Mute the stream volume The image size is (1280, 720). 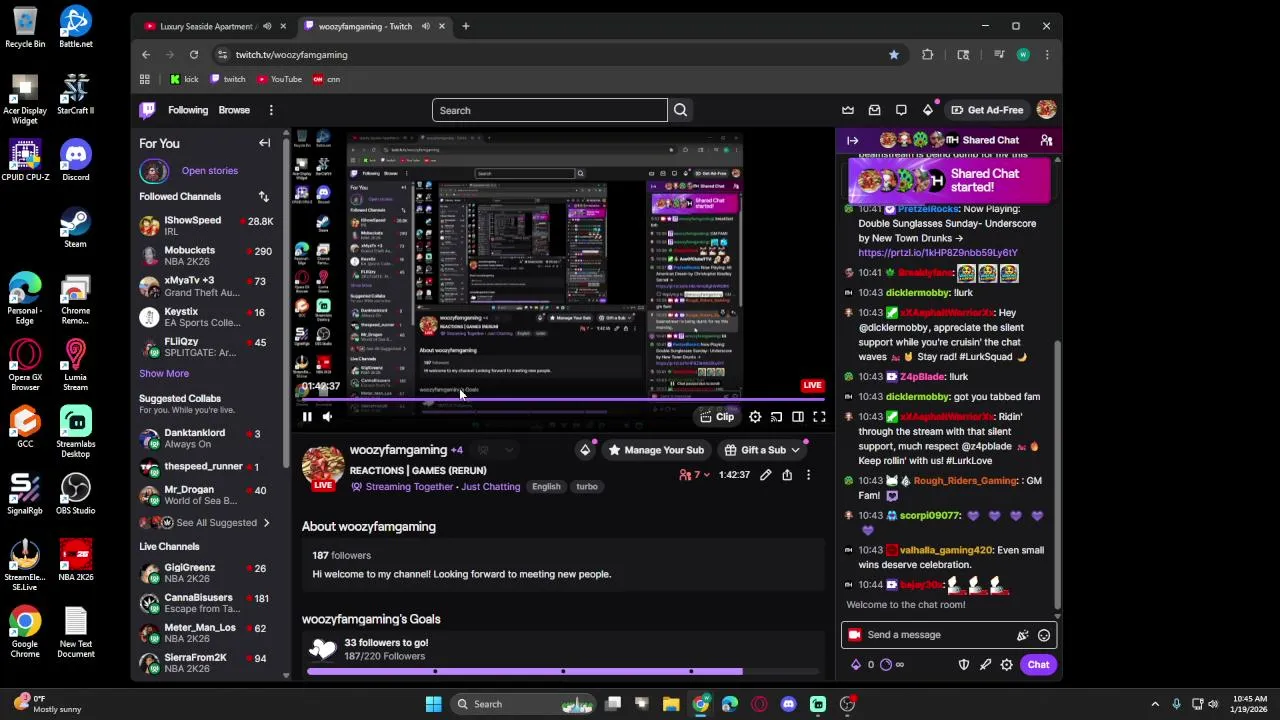coord(327,417)
